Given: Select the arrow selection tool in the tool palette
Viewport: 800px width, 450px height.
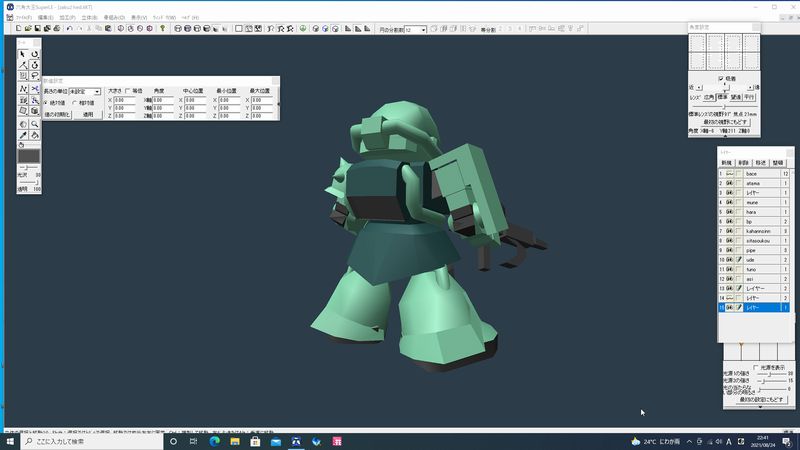Looking at the screenshot, I should 22,54.
